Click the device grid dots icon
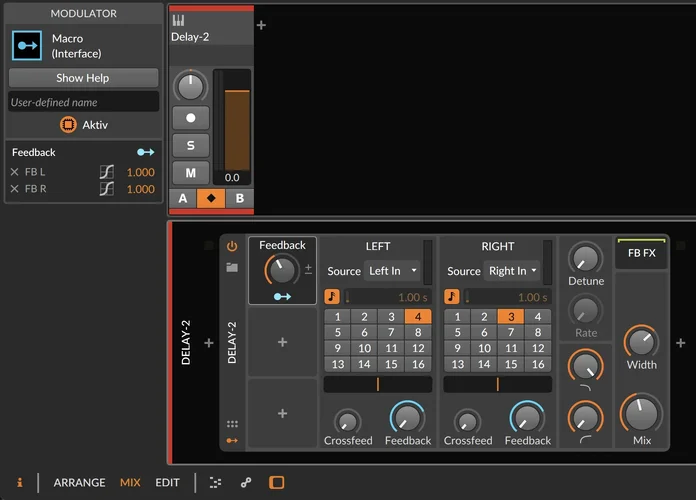Screen dimensions: 696x500 232,424
